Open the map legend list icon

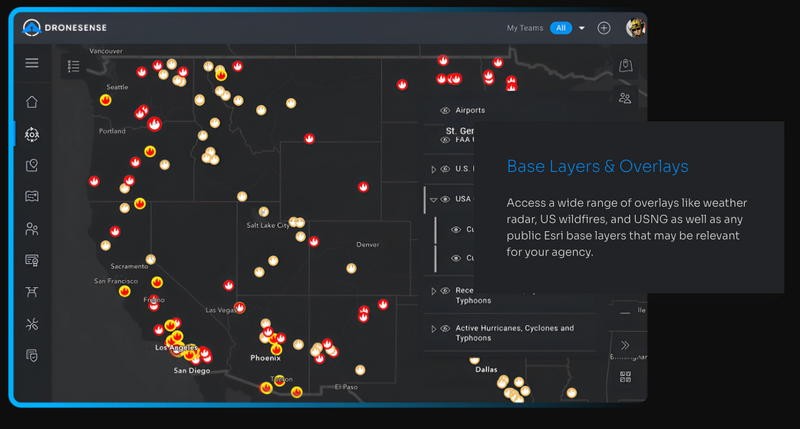click(x=73, y=66)
